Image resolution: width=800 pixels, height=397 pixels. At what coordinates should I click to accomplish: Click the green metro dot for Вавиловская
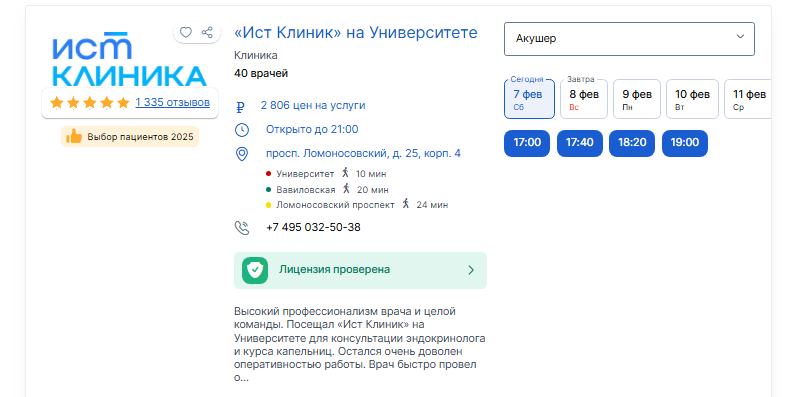[268, 190]
